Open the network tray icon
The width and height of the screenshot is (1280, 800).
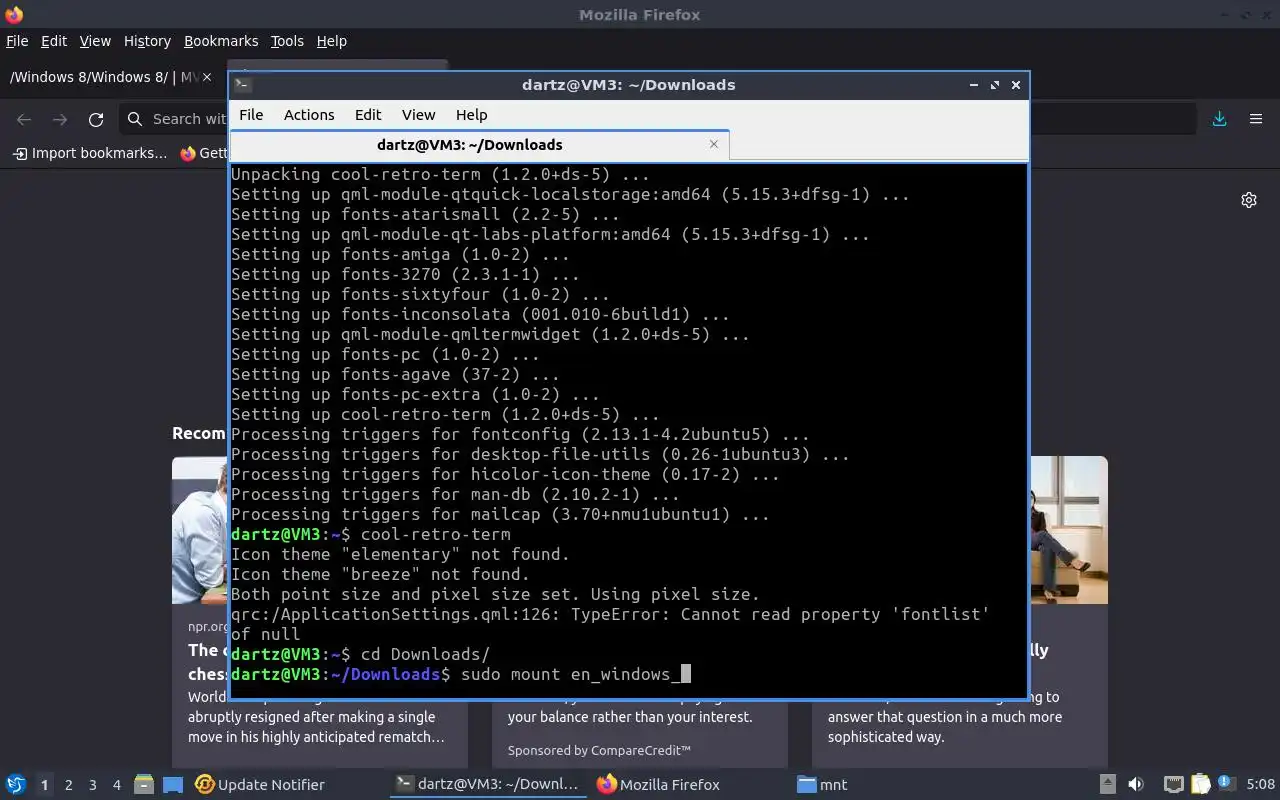tap(1174, 785)
